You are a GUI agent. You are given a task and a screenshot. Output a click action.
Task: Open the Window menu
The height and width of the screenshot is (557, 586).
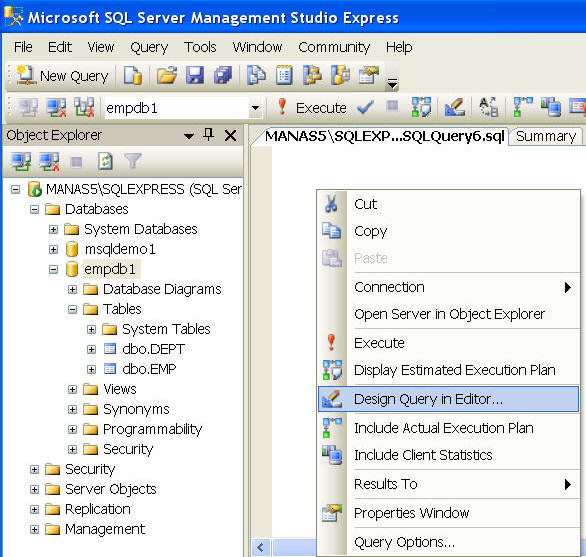pyautogui.click(x=257, y=47)
